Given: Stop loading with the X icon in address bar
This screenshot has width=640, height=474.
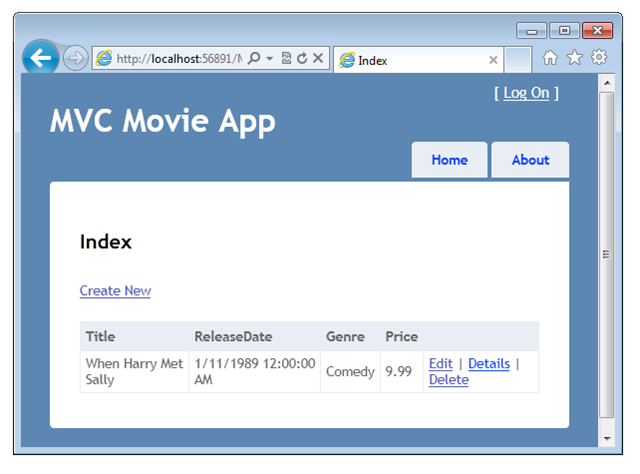Looking at the screenshot, I should coord(318,59).
